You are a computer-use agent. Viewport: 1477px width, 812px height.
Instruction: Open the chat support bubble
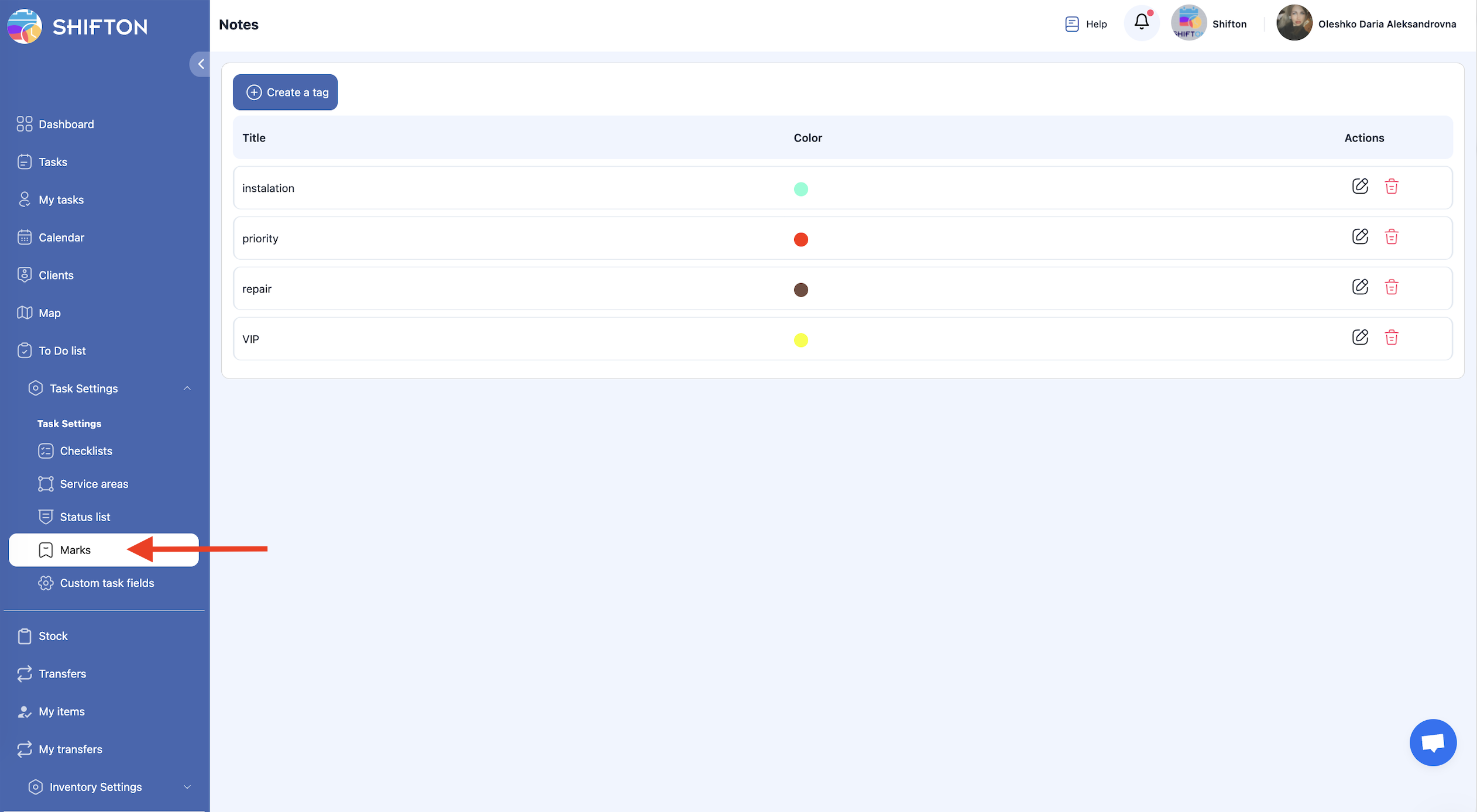click(x=1433, y=742)
